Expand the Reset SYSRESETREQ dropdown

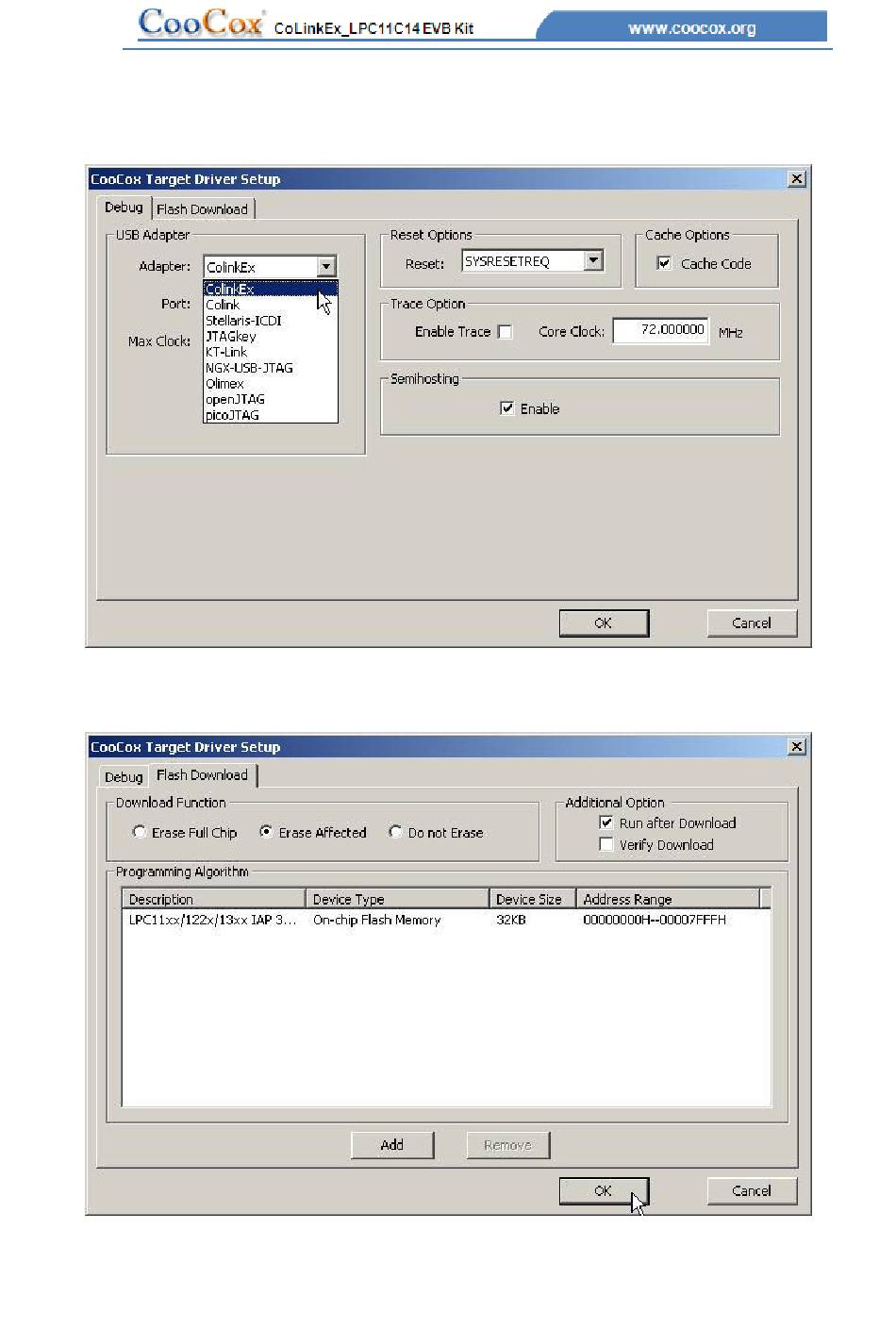(x=593, y=261)
